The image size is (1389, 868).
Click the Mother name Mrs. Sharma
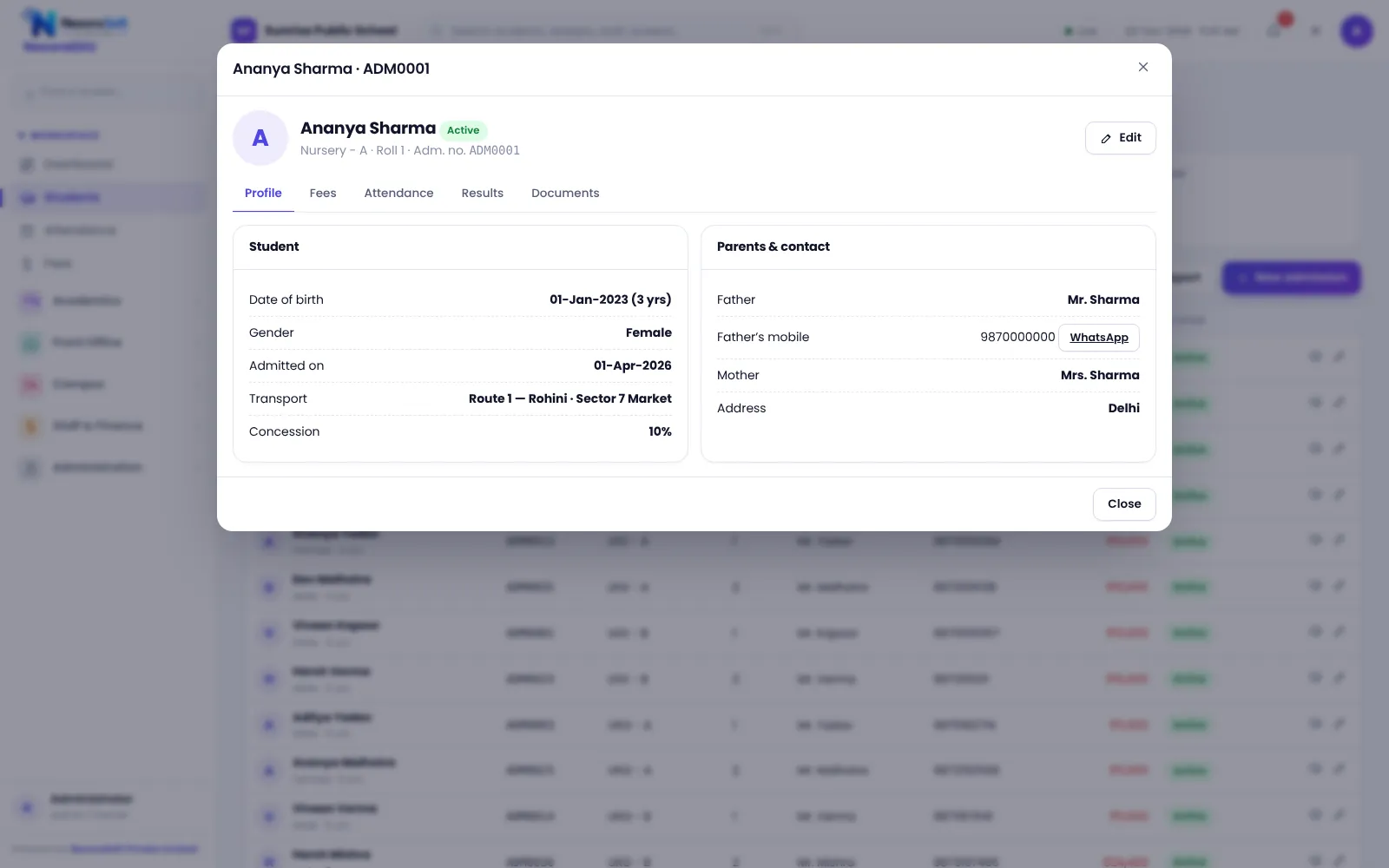coord(1100,375)
